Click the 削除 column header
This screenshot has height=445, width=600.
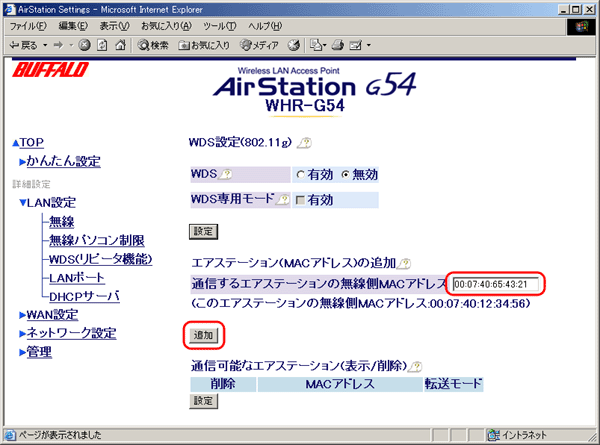tap(223, 384)
